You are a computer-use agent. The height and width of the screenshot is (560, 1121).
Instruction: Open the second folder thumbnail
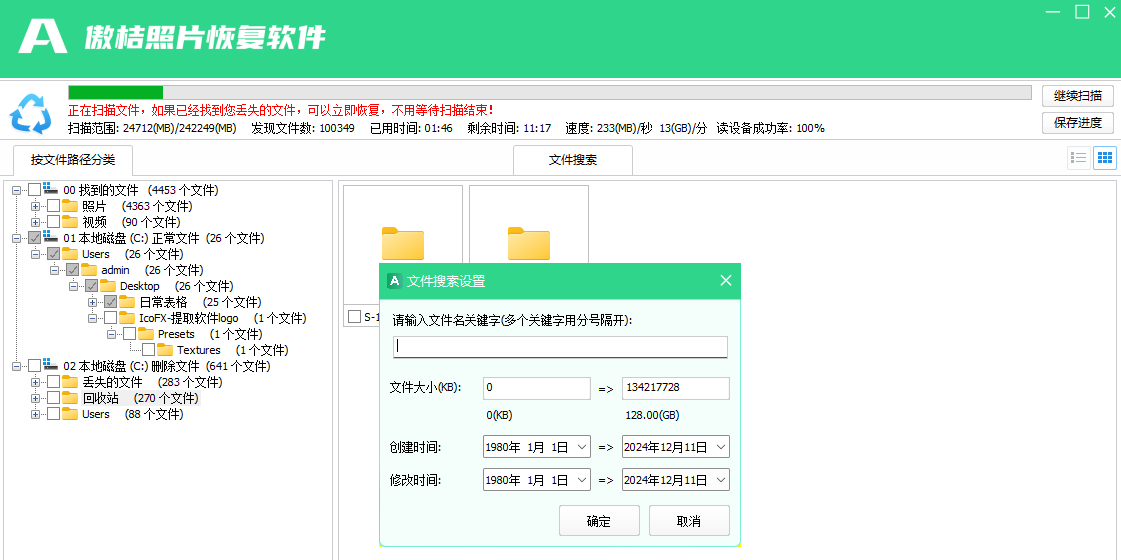529,244
